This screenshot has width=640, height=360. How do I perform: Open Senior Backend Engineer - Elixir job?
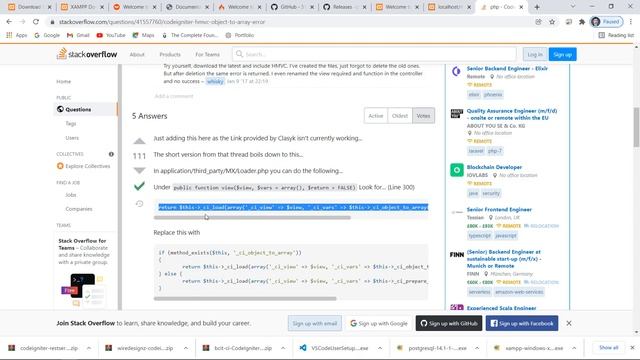(507, 69)
